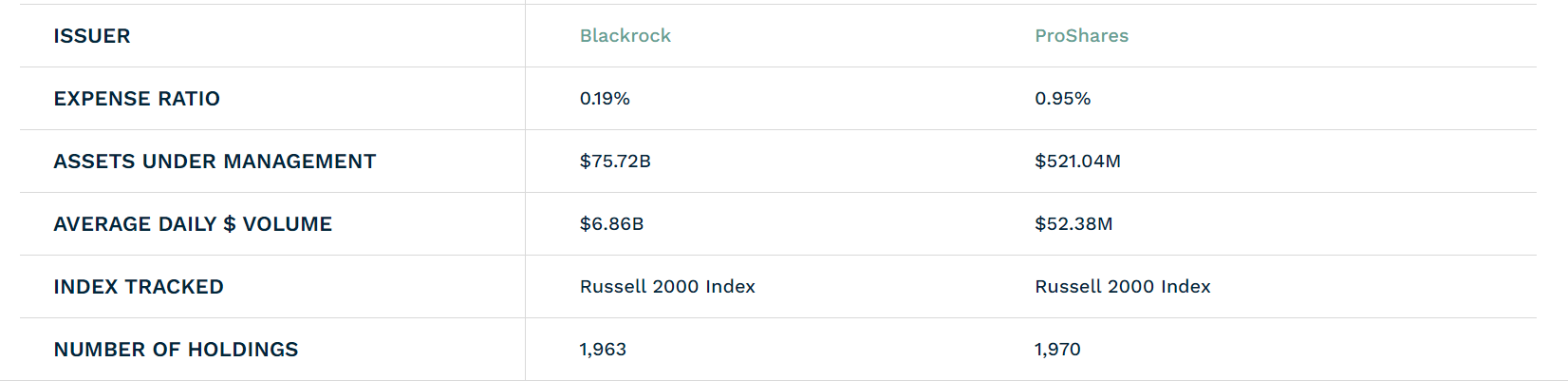Click the $6.86B daily volume value
The height and width of the screenshot is (381, 1568).
pos(611,224)
